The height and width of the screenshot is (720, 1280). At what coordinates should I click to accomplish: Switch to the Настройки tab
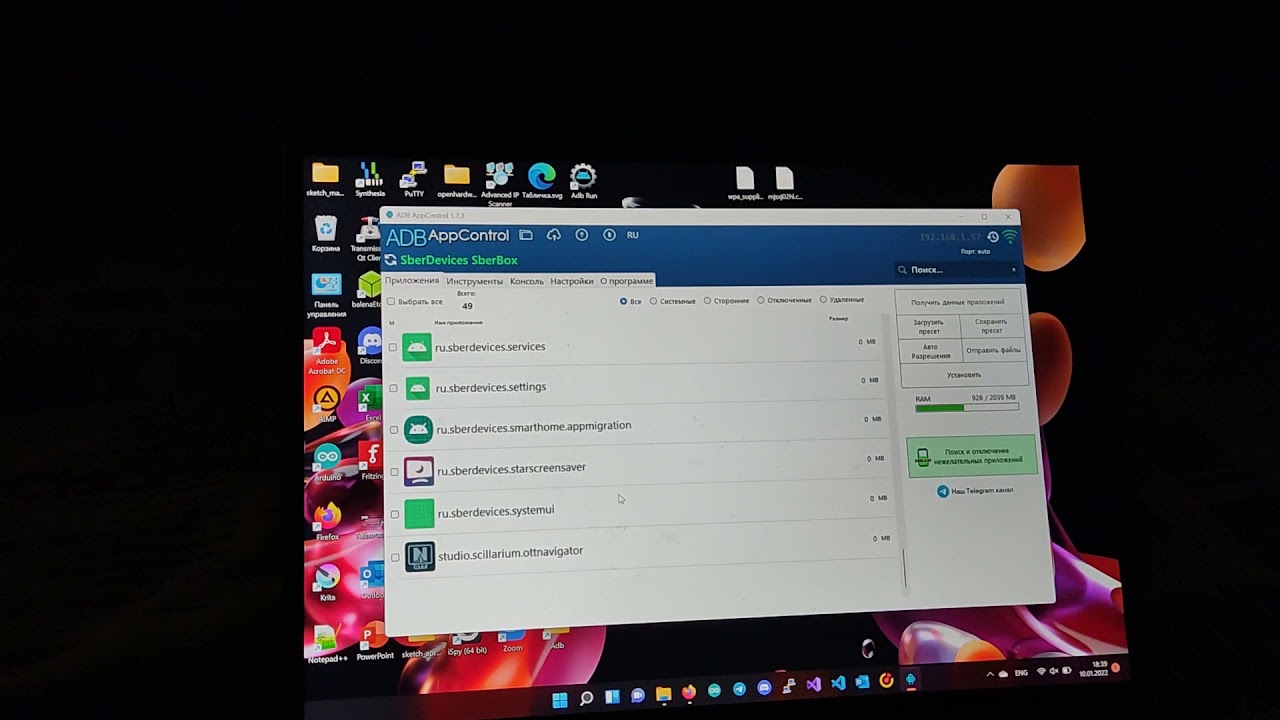pos(572,282)
